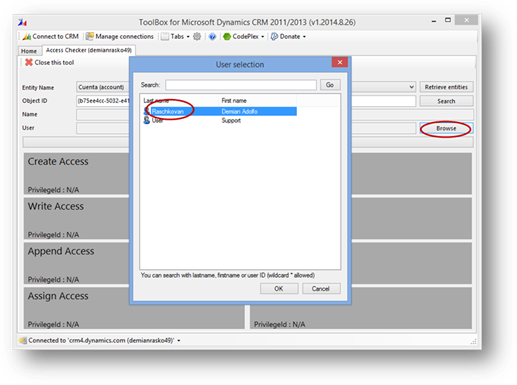
Task: Minimize the ToolBox window
Action: click(x=434, y=21)
